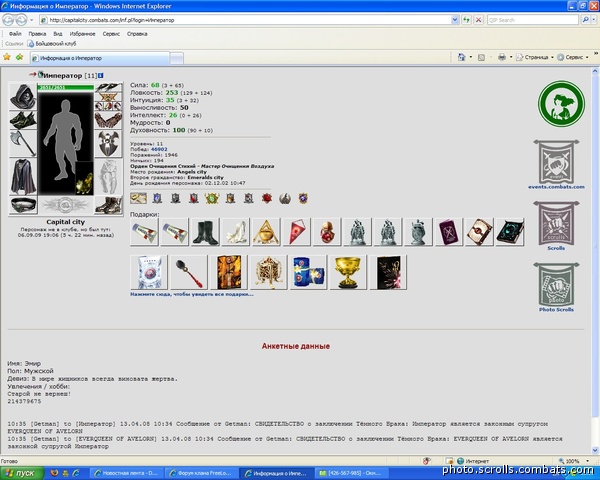Open the Сервис menu in menu bar

click(x=111, y=34)
